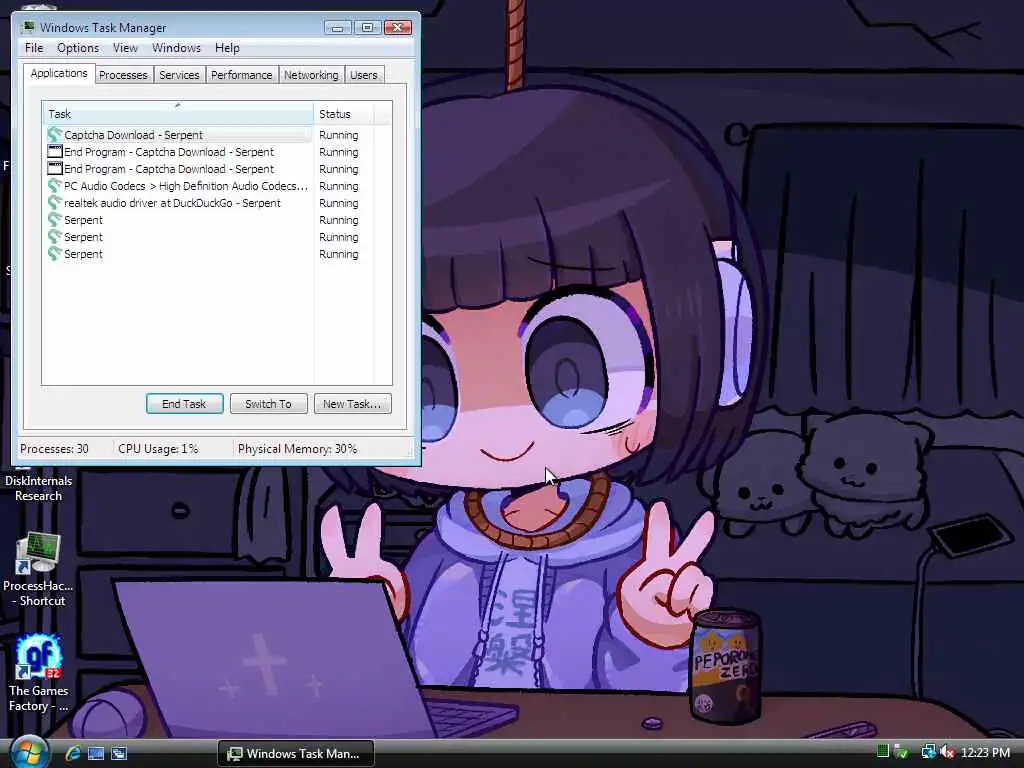Image resolution: width=1024 pixels, height=768 pixels.
Task: Sort tasks by the Status column header
Action: [x=344, y=114]
